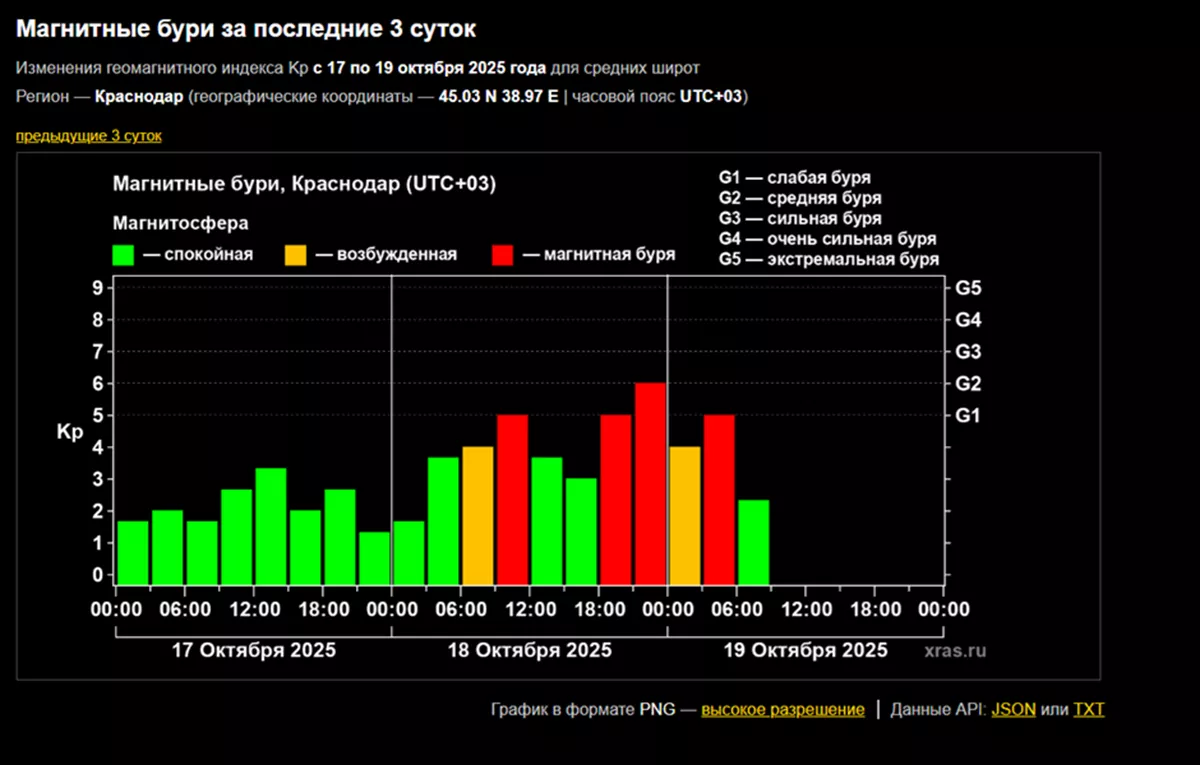Image resolution: width=1200 pixels, height=765 pixels.
Task: Open the "высокое разрешение" PNG link
Action: pyautogui.click(x=782, y=709)
